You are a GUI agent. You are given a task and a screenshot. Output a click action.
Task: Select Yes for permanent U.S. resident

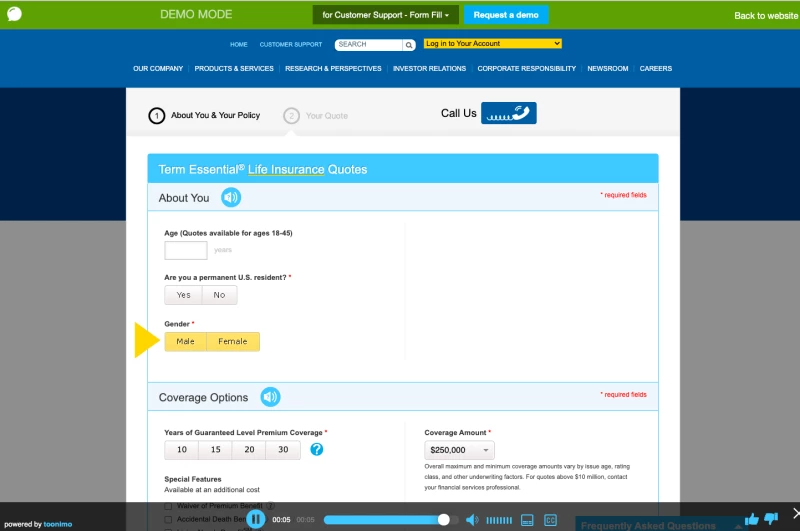183,295
